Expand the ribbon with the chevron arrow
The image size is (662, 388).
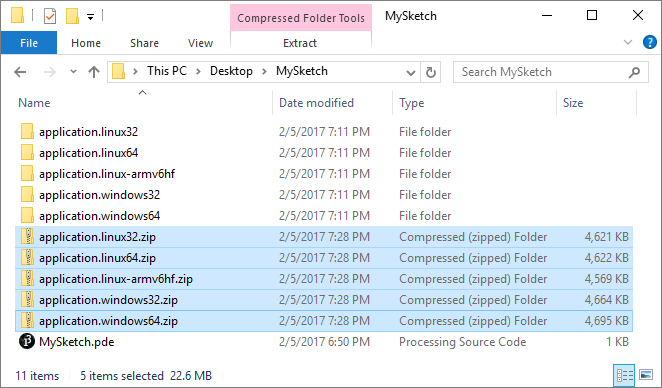[x=628, y=42]
